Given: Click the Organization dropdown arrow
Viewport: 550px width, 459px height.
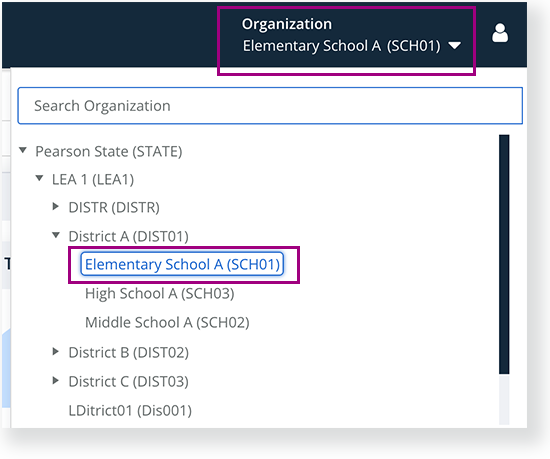Looking at the screenshot, I should (x=455, y=46).
